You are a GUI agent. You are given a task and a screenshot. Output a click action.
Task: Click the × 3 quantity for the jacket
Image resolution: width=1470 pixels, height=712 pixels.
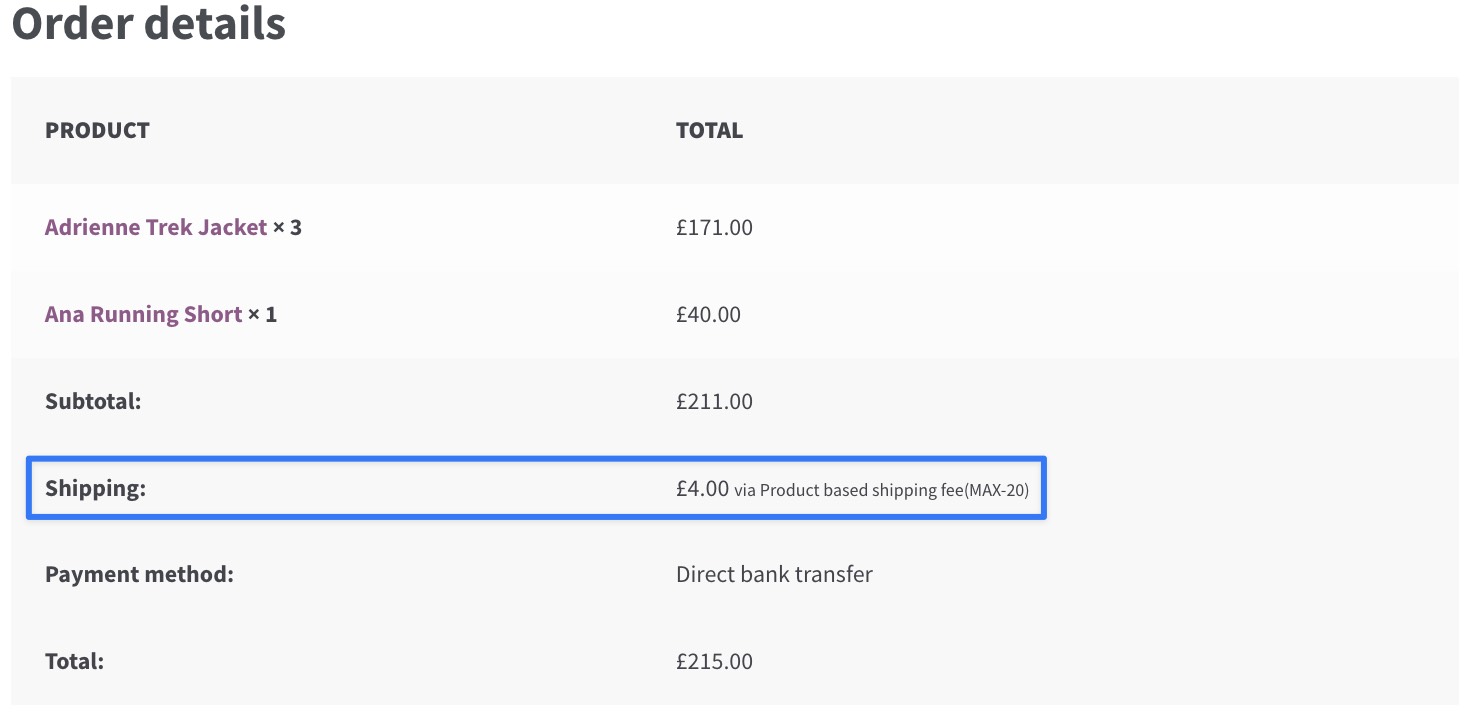point(288,228)
